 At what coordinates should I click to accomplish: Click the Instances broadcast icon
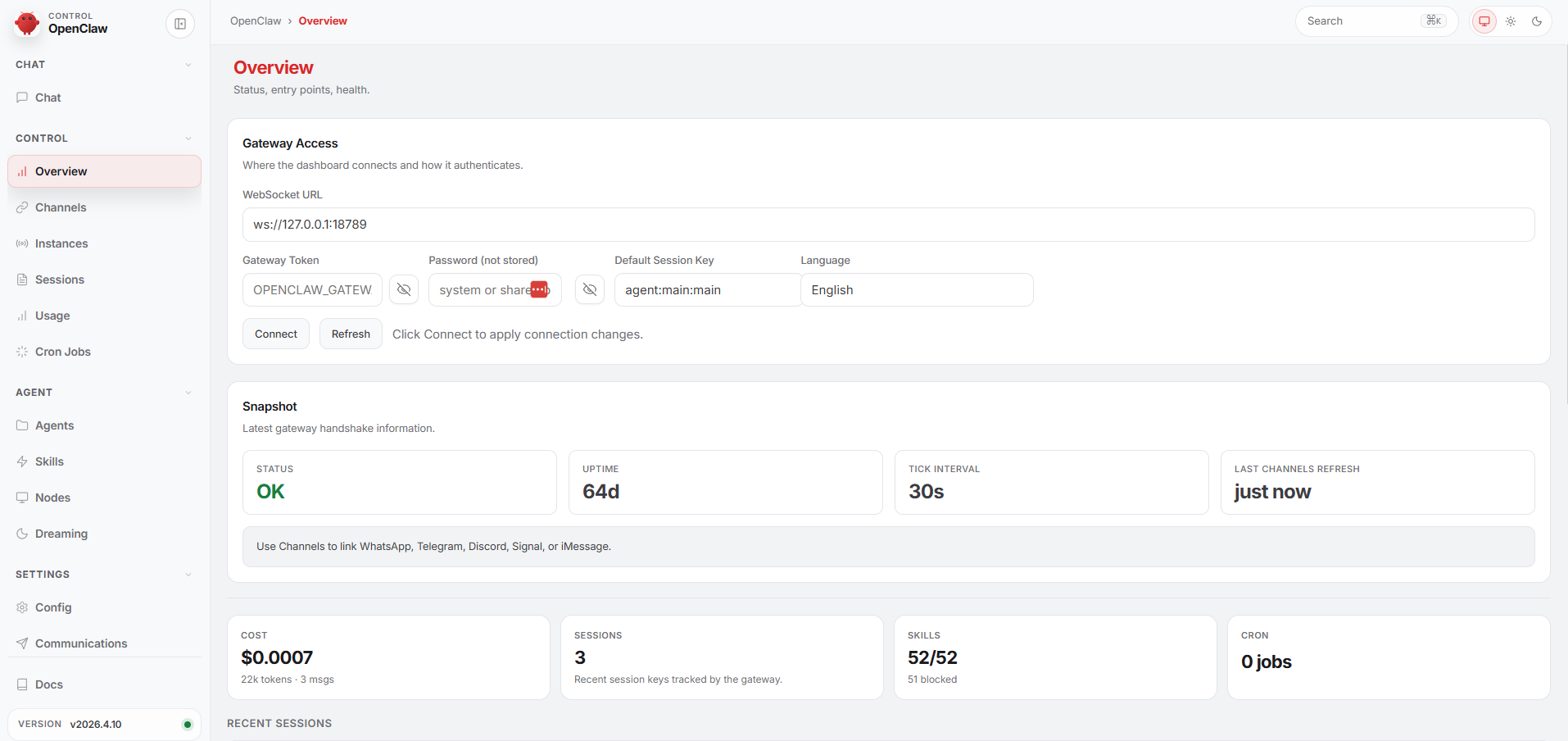(x=22, y=243)
